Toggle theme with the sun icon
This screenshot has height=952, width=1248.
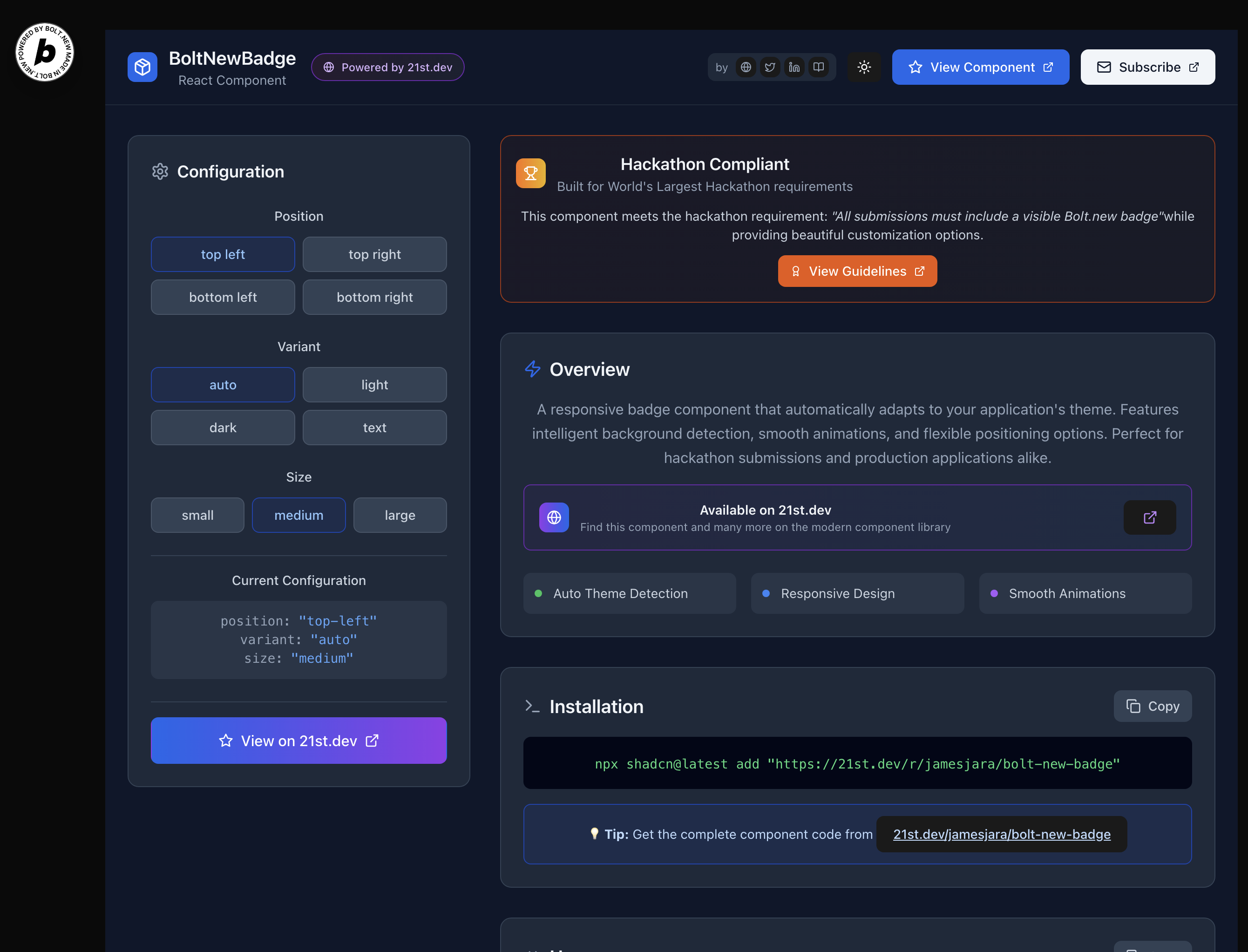(864, 68)
